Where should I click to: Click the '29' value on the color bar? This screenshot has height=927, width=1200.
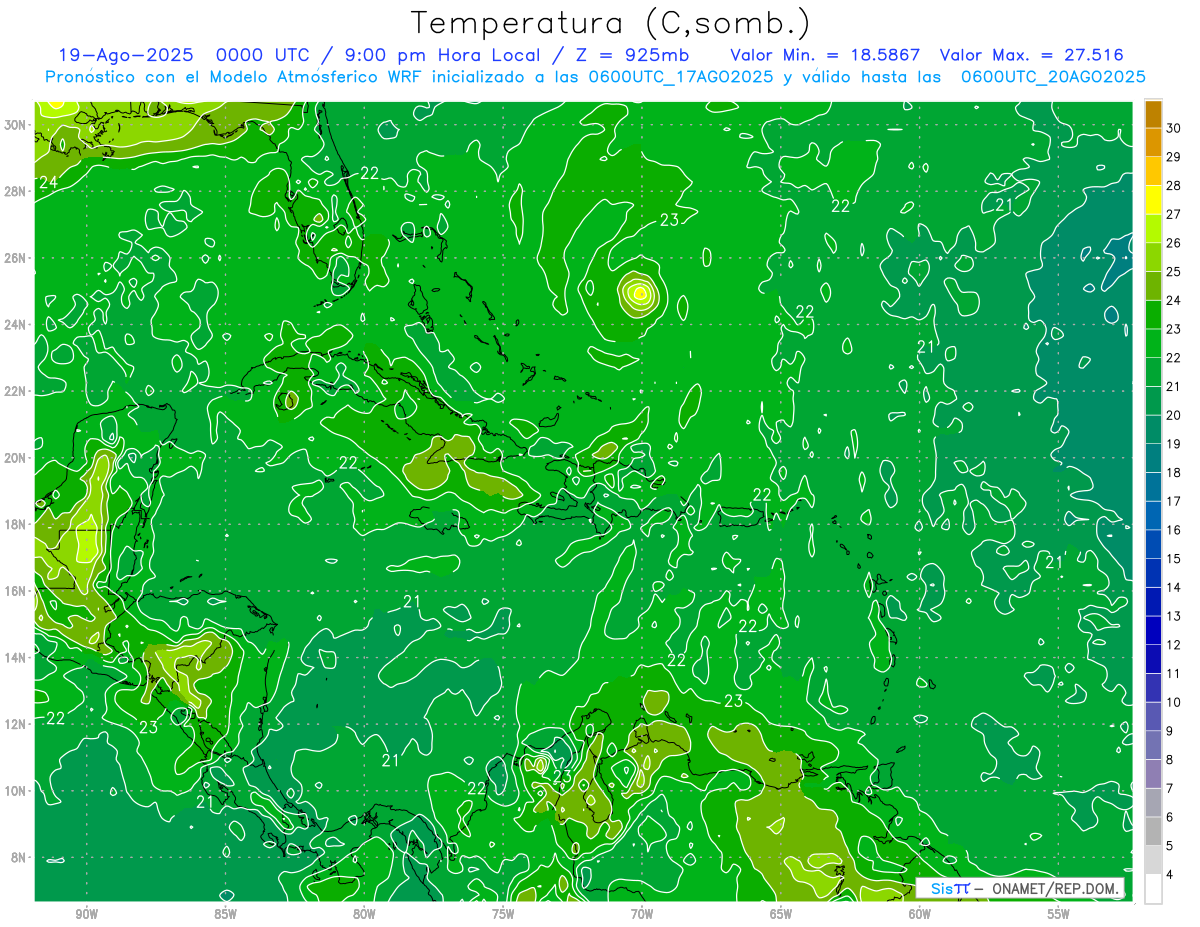coord(1174,156)
